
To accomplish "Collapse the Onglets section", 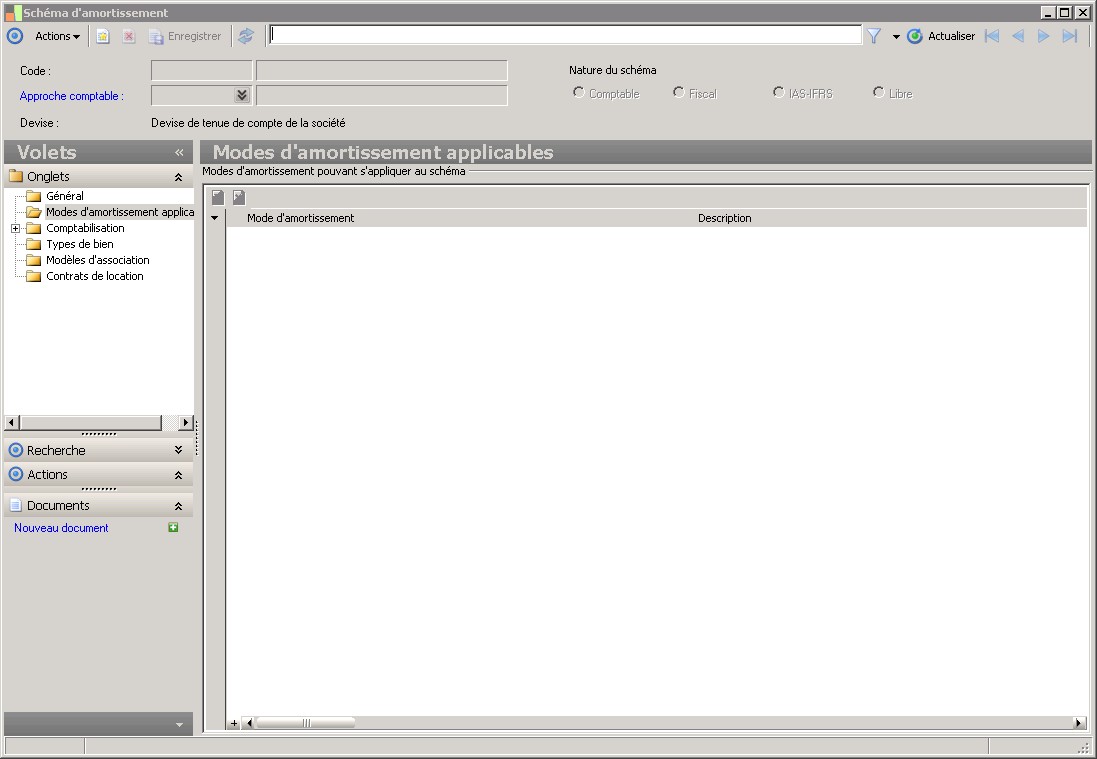I will click(x=178, y=177).
